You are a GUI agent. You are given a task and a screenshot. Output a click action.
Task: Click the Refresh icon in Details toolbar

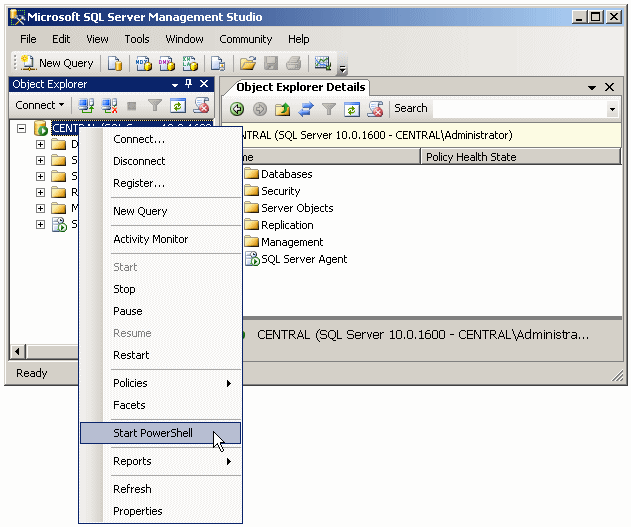(352, 109)
